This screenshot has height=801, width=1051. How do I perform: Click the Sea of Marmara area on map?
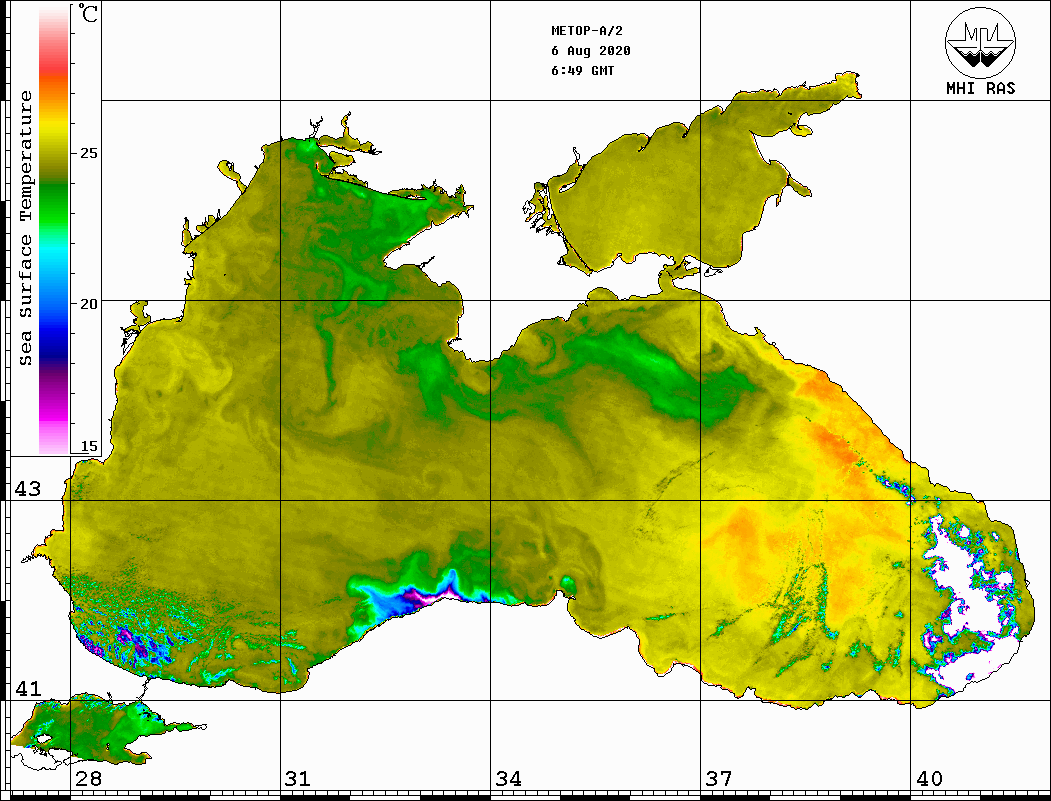94,731
